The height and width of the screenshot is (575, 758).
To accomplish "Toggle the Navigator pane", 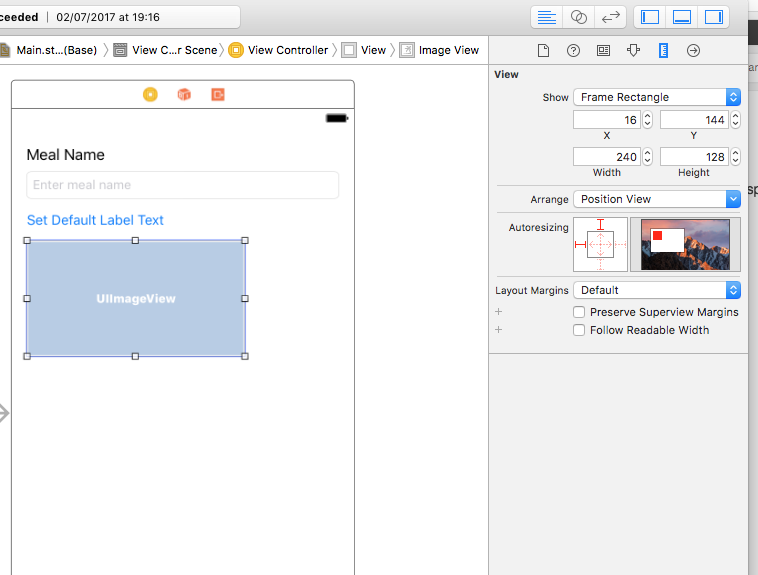I will pyautogui.click(x=650, y=17).
